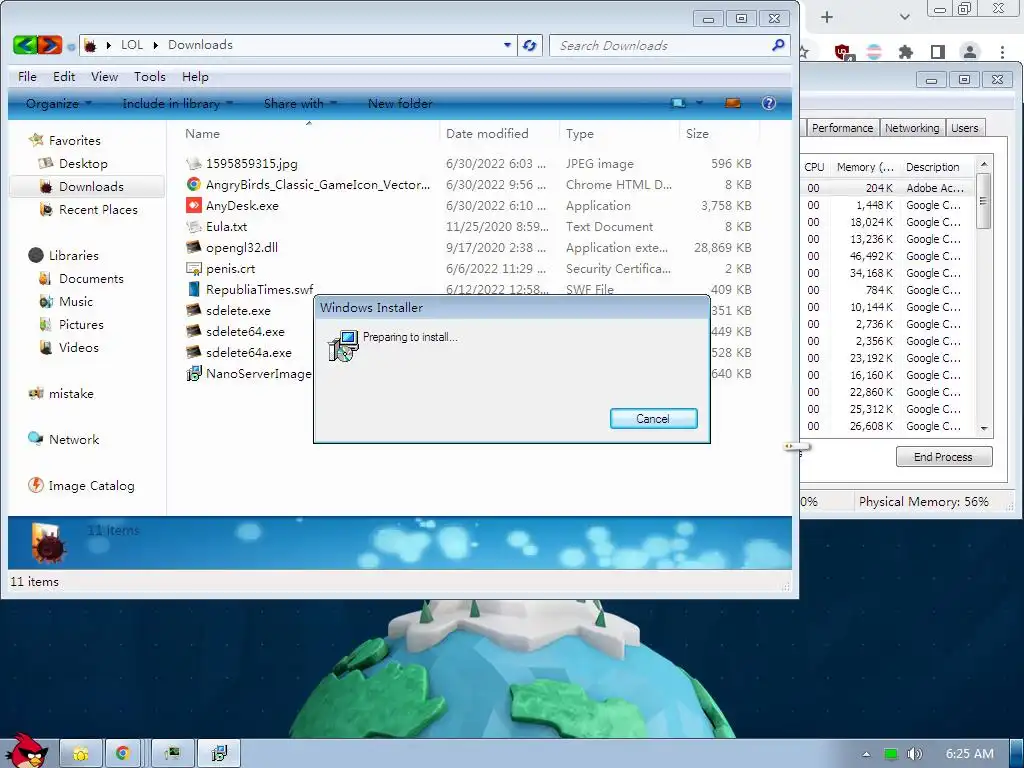Select the sdelete64.exe file icon
1024x768 pixels.
193,331
